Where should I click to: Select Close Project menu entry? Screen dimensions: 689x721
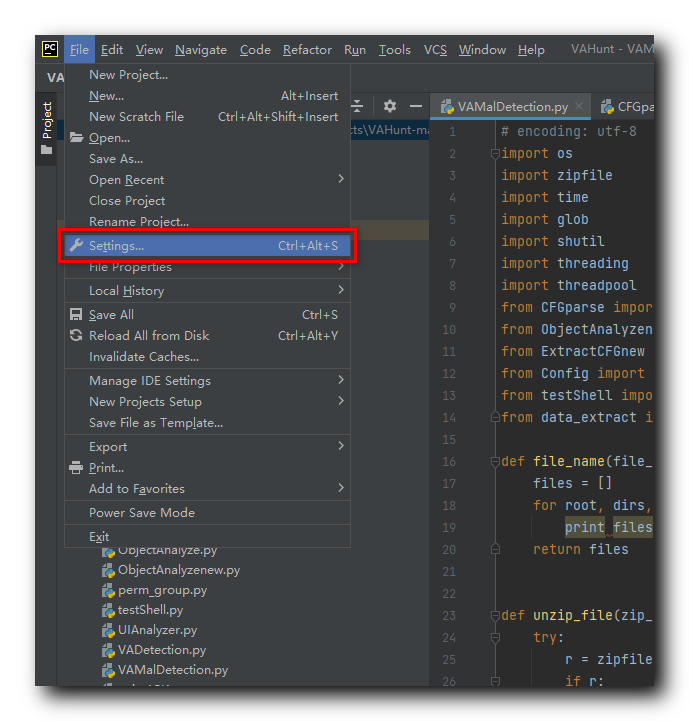(207, 201)
